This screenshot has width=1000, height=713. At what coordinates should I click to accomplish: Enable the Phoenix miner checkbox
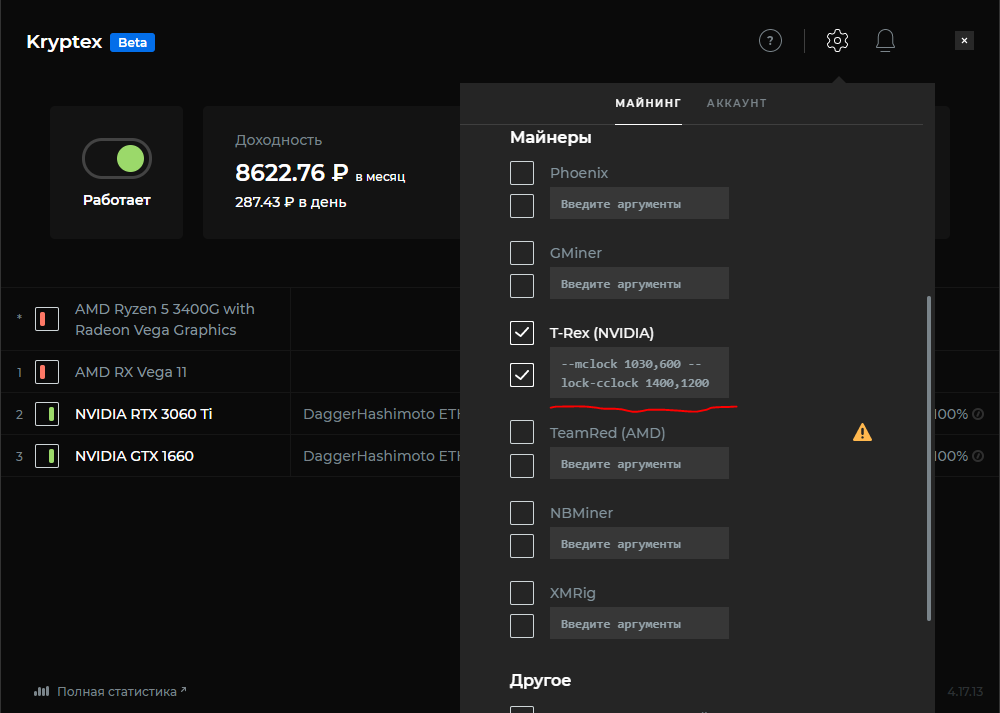tap(522, 173)
